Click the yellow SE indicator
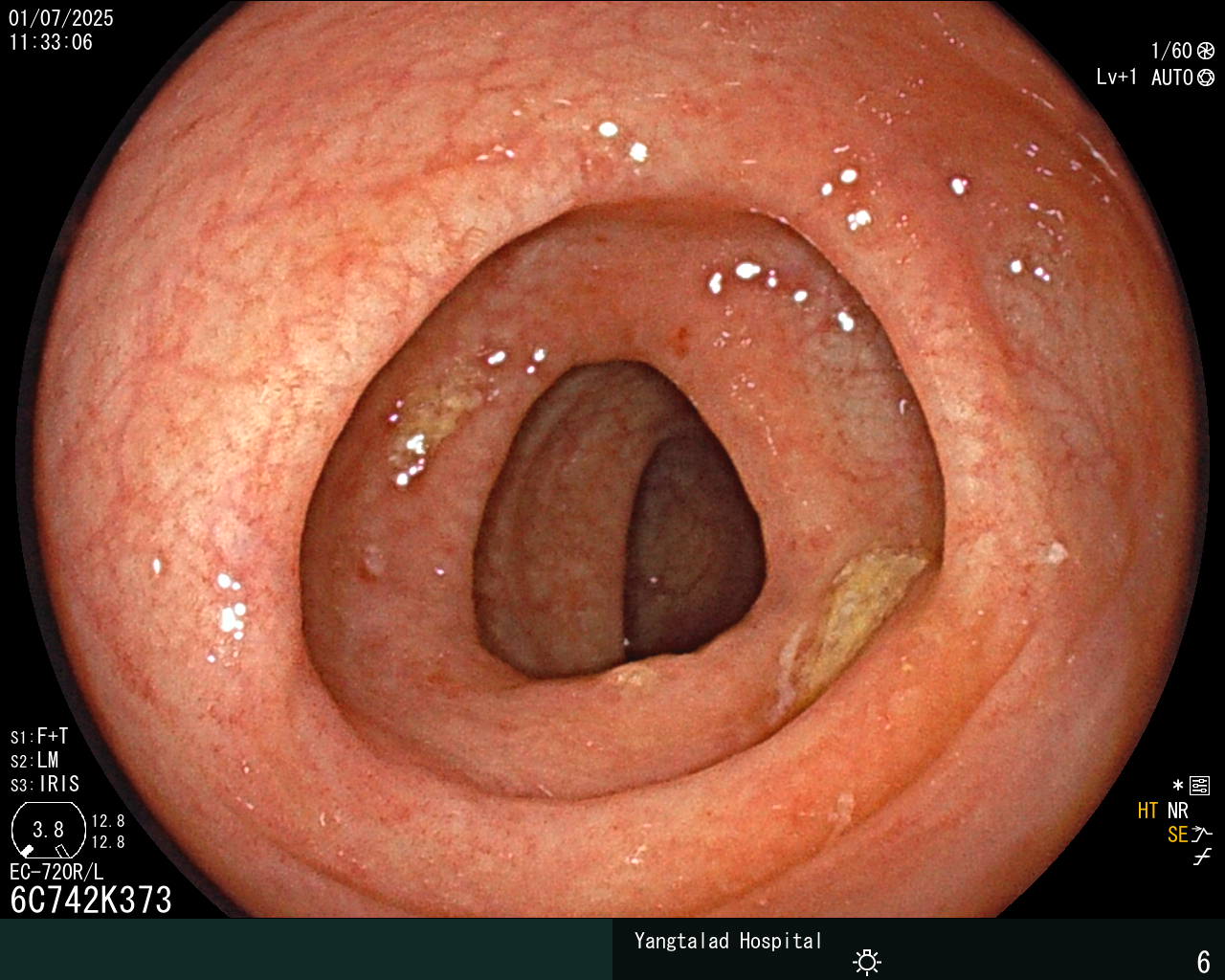Screen dimensions: 1225x980 (1178, 835)
